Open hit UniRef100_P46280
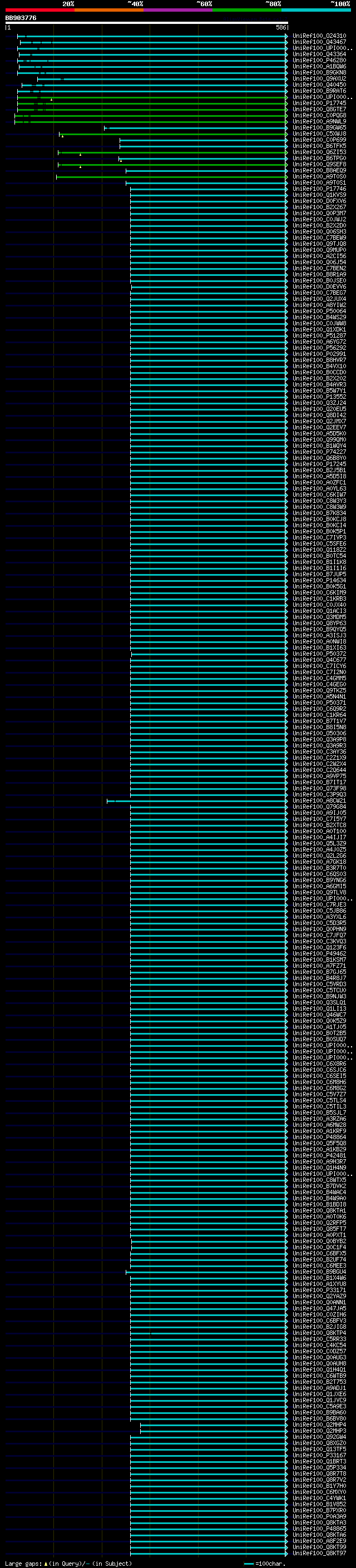 319,60
